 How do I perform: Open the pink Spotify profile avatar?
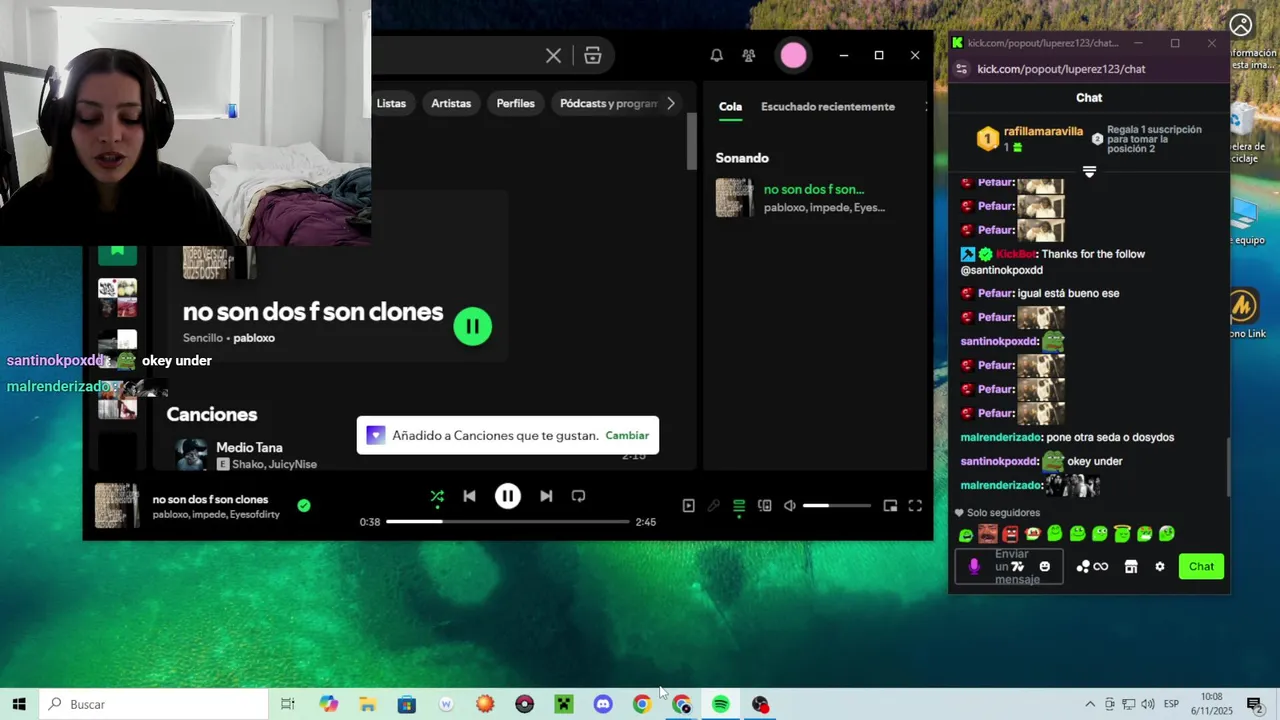click(794, 56)
